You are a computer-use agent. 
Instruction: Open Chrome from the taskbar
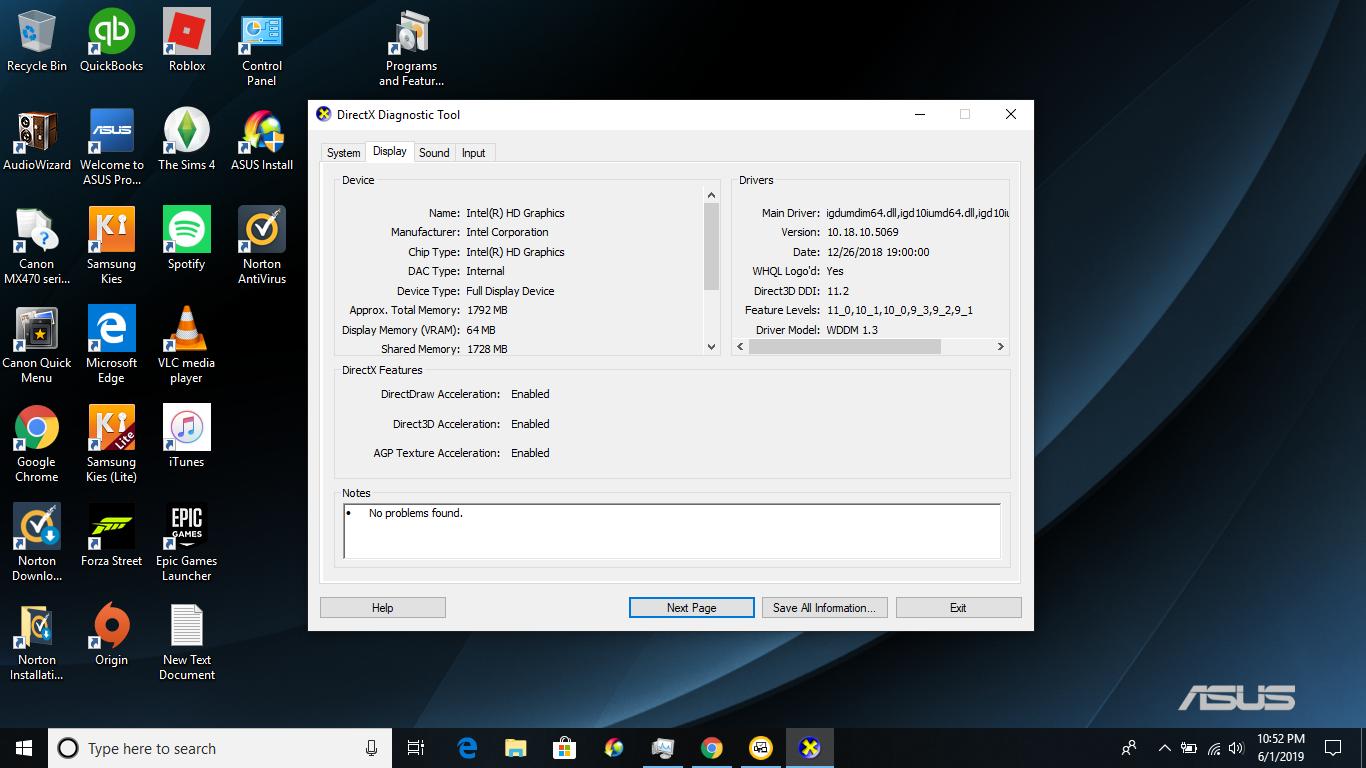point(711,748)
